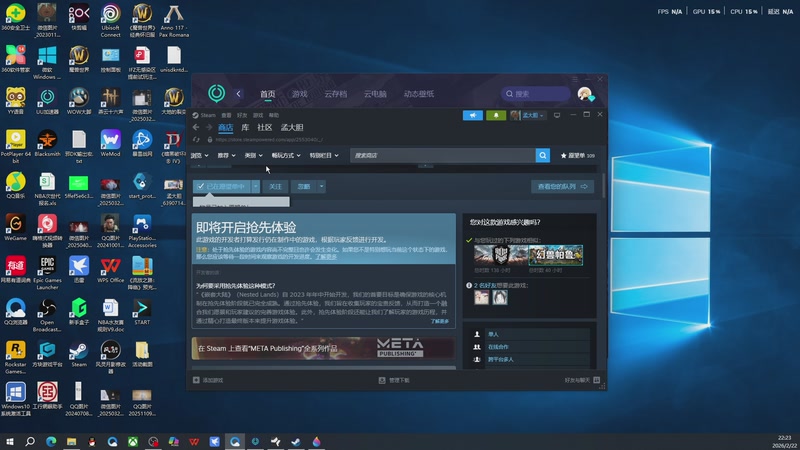The image size is (800, 450).
Task: Click the Steam announcements megaphone button
Action: pos(472,115)
